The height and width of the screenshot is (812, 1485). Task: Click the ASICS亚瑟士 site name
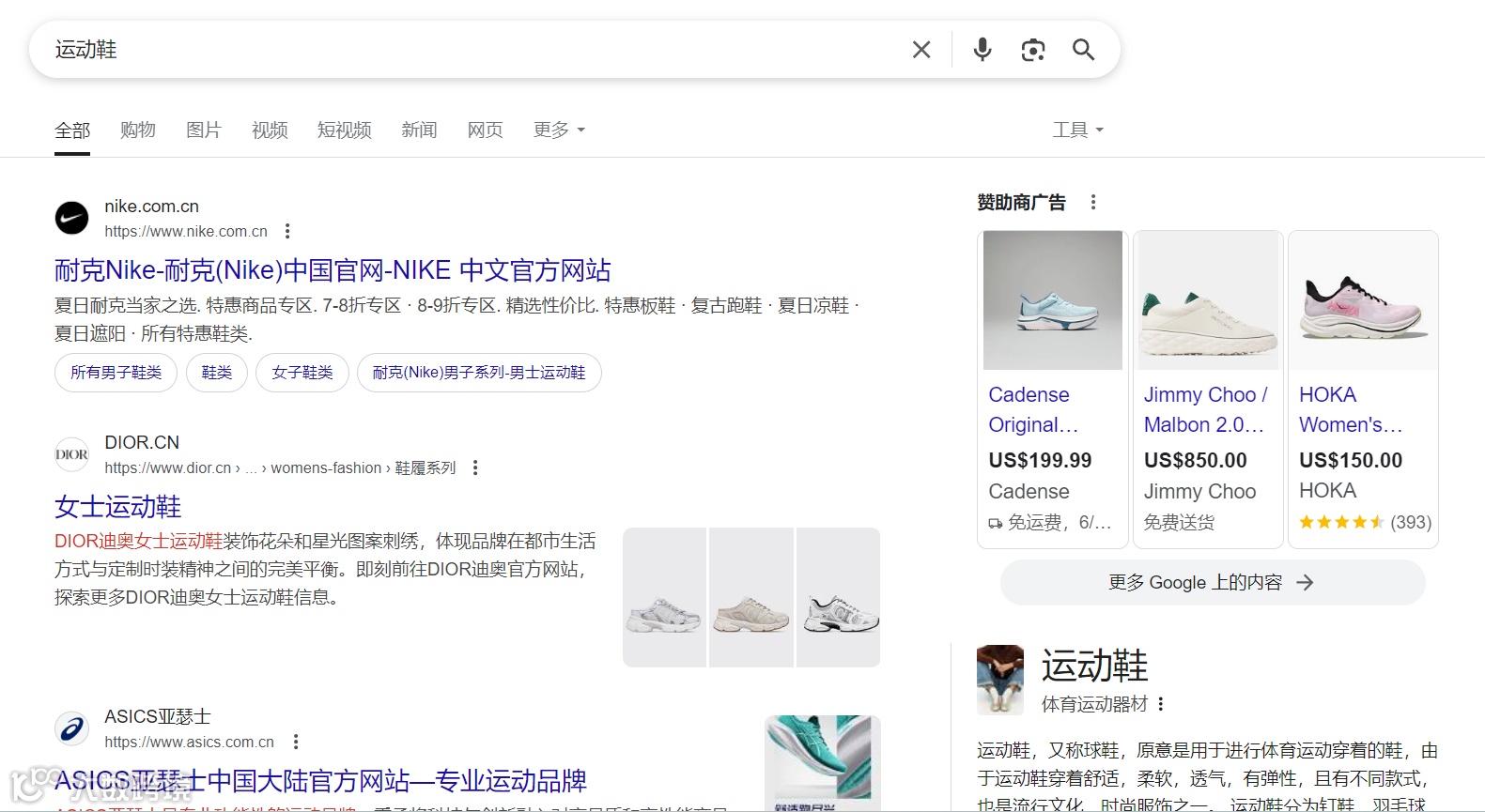coord(158,717)
